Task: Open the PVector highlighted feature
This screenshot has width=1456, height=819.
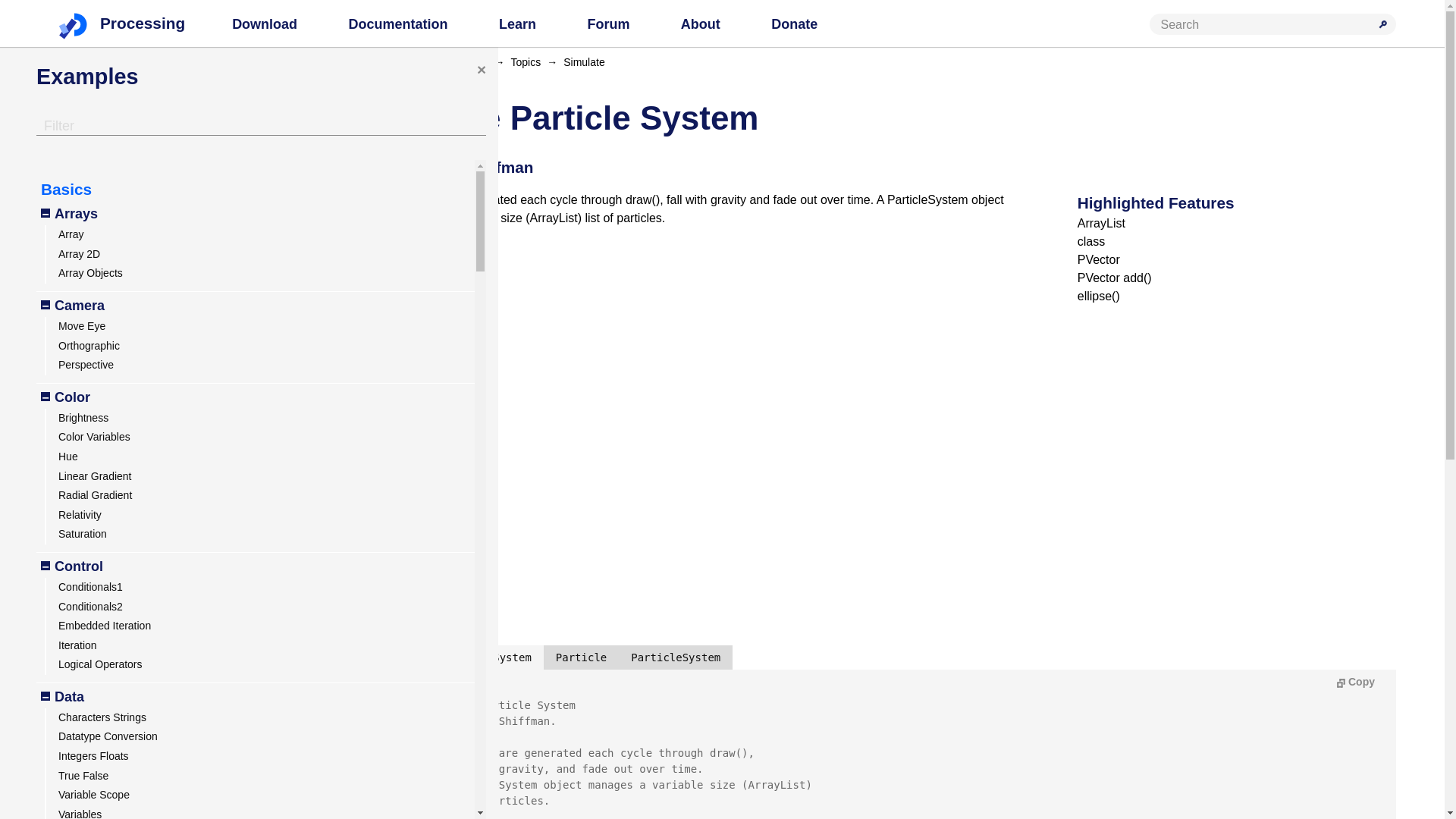Action: click(x=1098, y=260)
